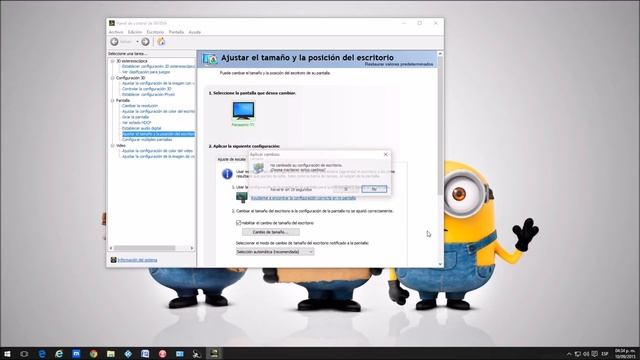Select Establecer configuración PhysX

tap(148, 94)
